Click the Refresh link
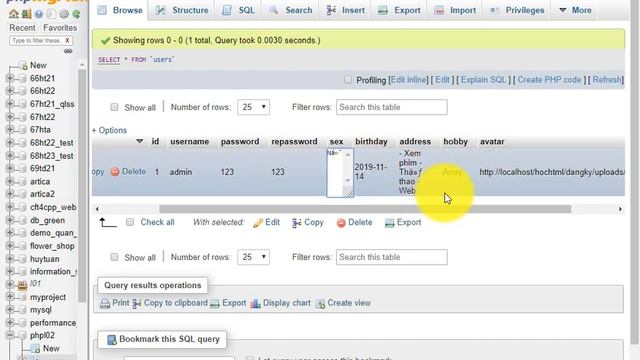This screenshot has width=640, height=360. point(607,80)
